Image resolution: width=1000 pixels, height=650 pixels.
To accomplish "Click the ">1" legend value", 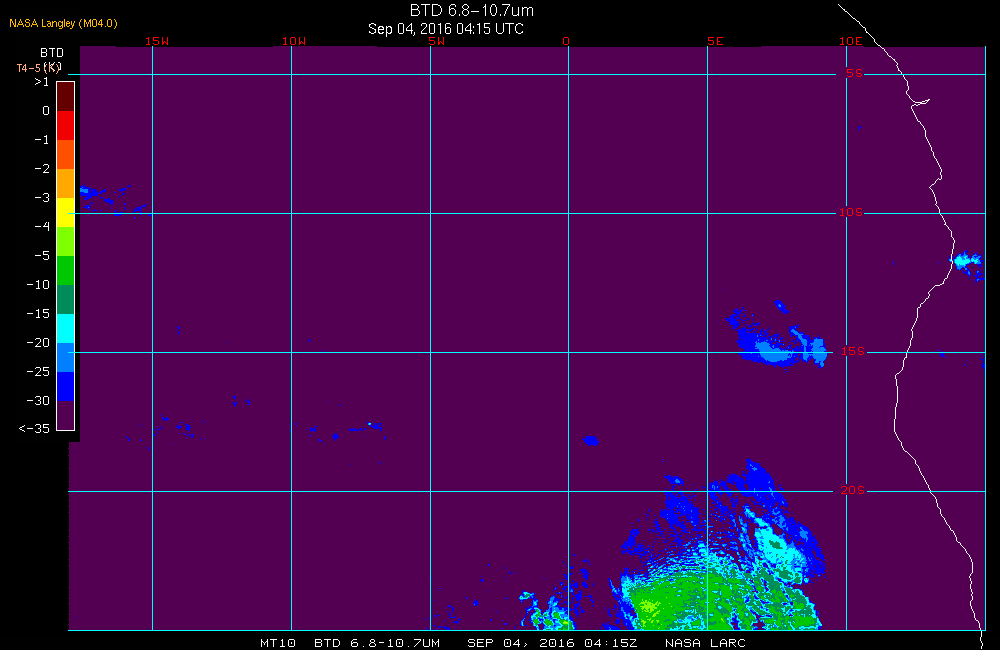I will (42, 82).
